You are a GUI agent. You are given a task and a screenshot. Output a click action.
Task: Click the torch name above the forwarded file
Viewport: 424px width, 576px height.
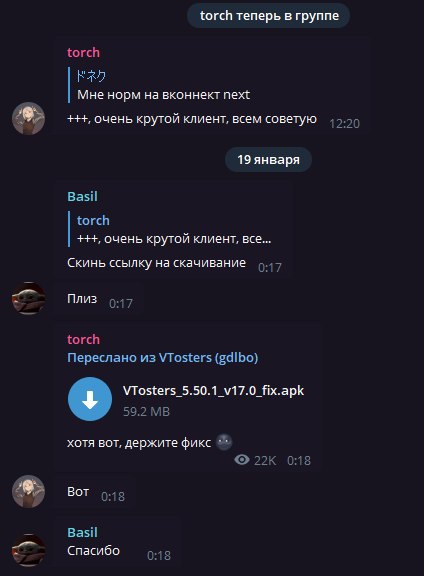83,339
